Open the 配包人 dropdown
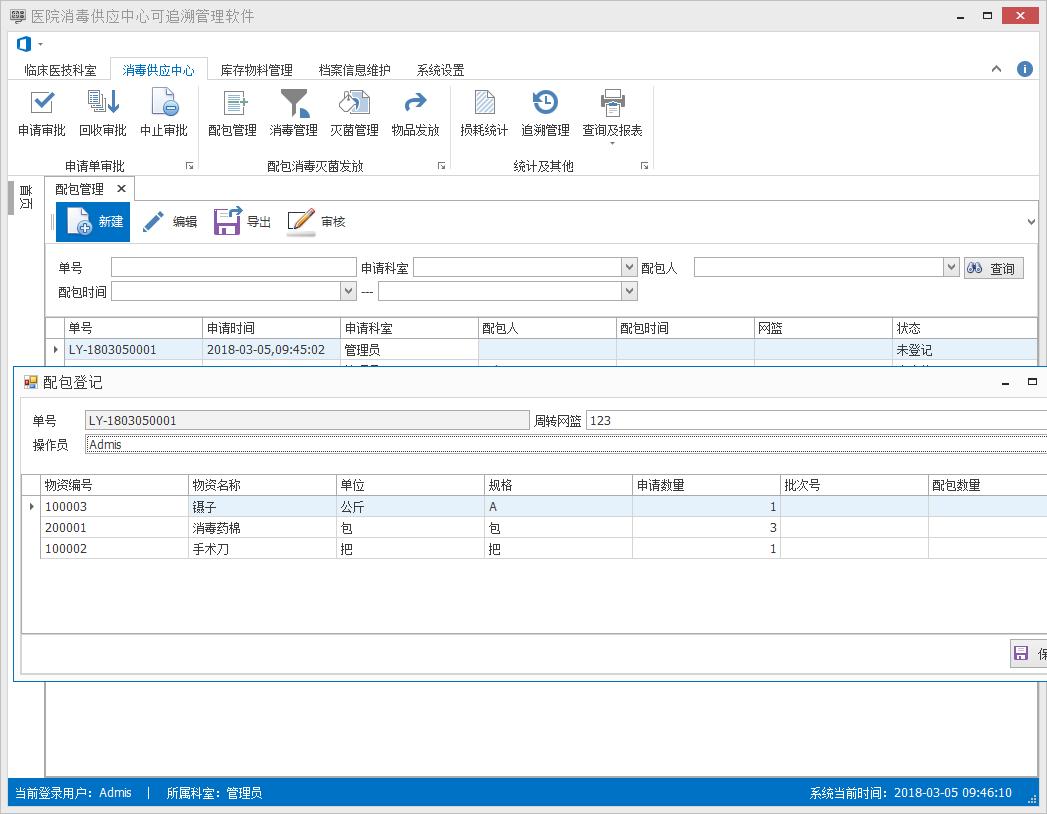1047x814 pixels. (x=952, y=268)
